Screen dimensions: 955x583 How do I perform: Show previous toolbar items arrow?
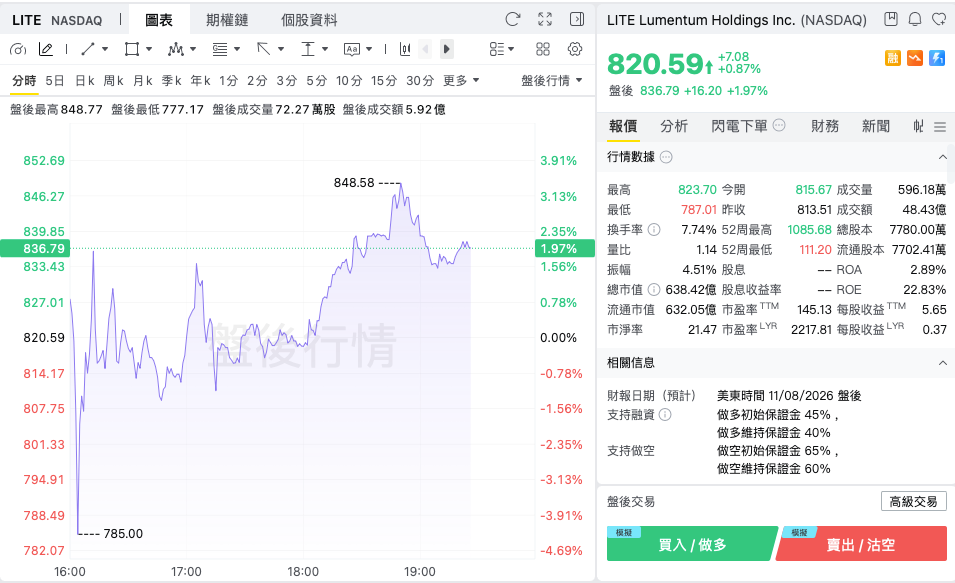click(x=425, y=49)
